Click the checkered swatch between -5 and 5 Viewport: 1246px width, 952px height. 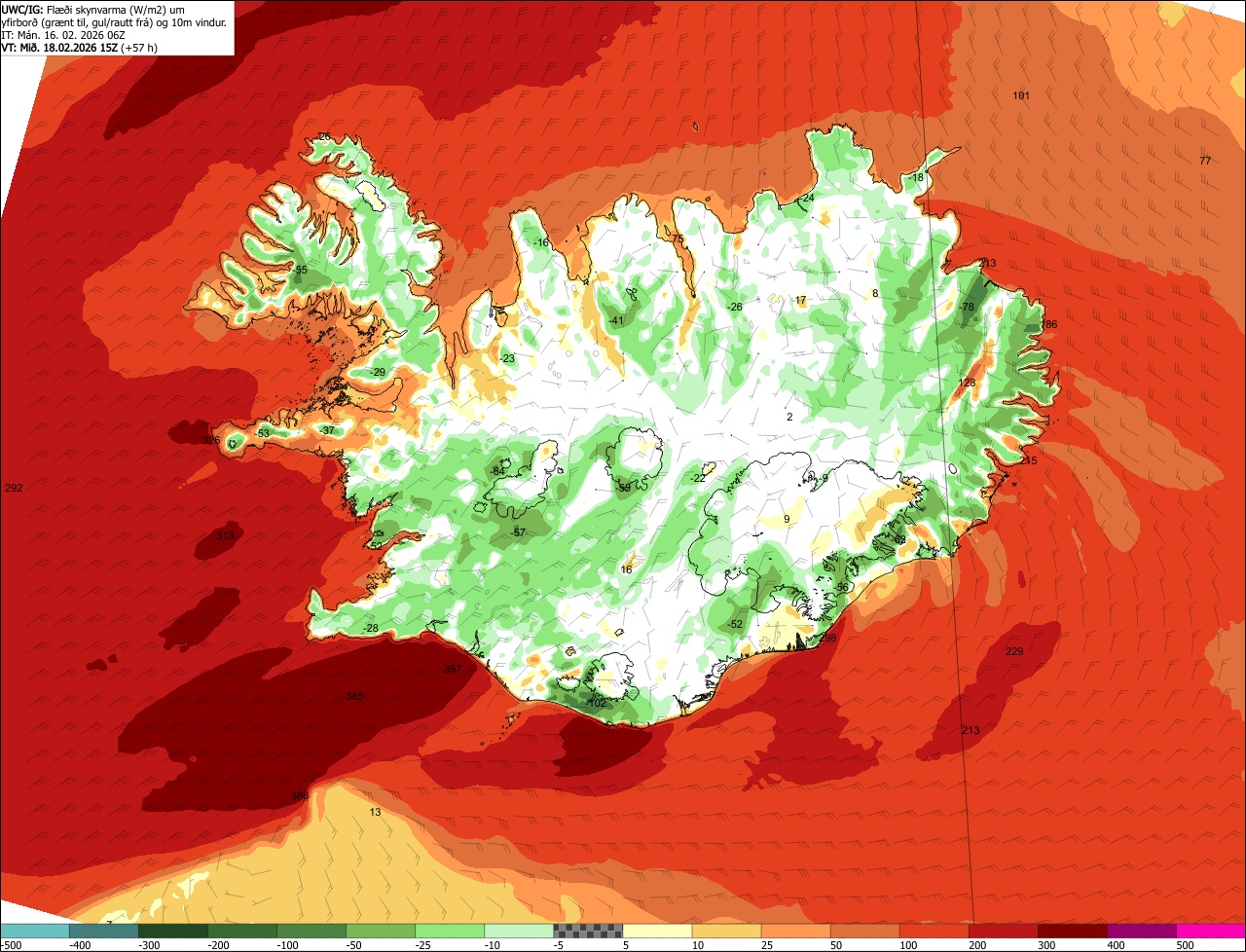pyautogui.click(x=588, y=932)
